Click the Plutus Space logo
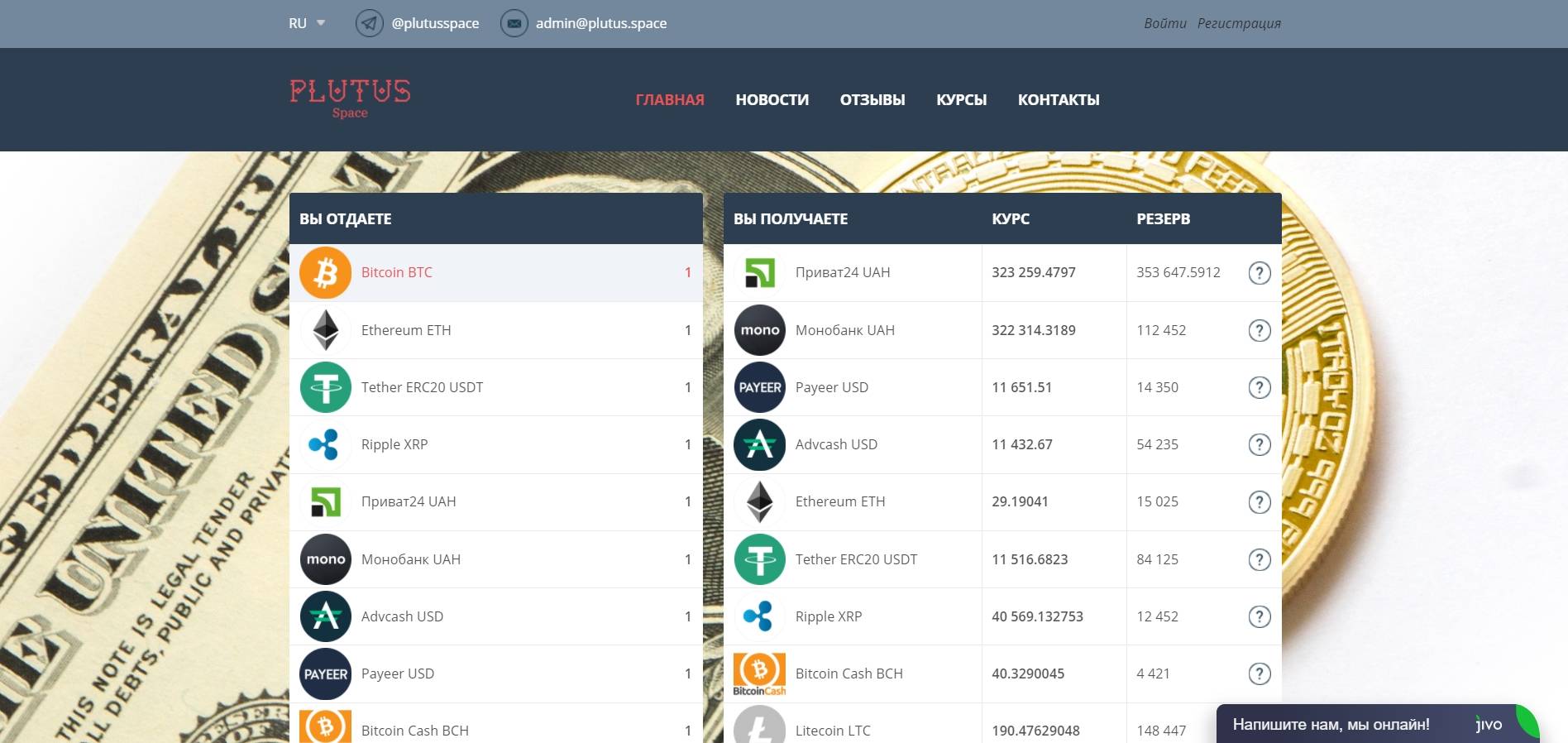 click(x=350, y=99)
